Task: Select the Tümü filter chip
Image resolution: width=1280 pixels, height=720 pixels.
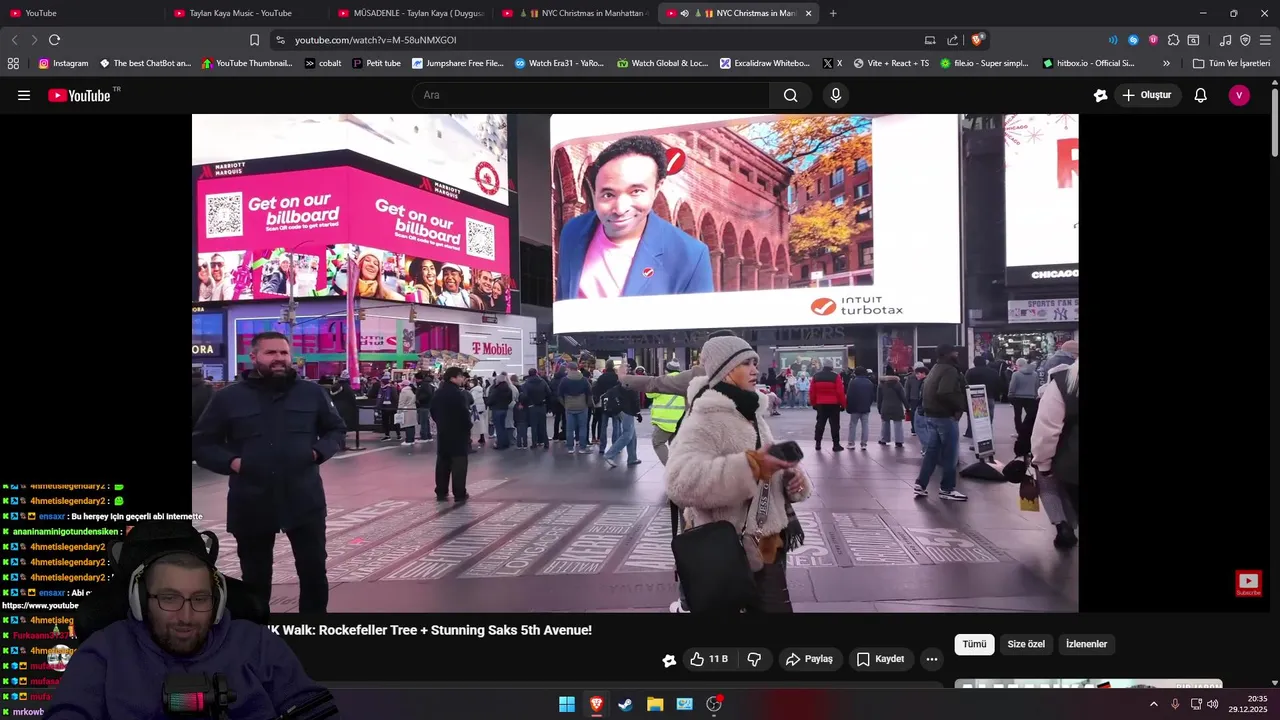Action: [x=975, y=644]
